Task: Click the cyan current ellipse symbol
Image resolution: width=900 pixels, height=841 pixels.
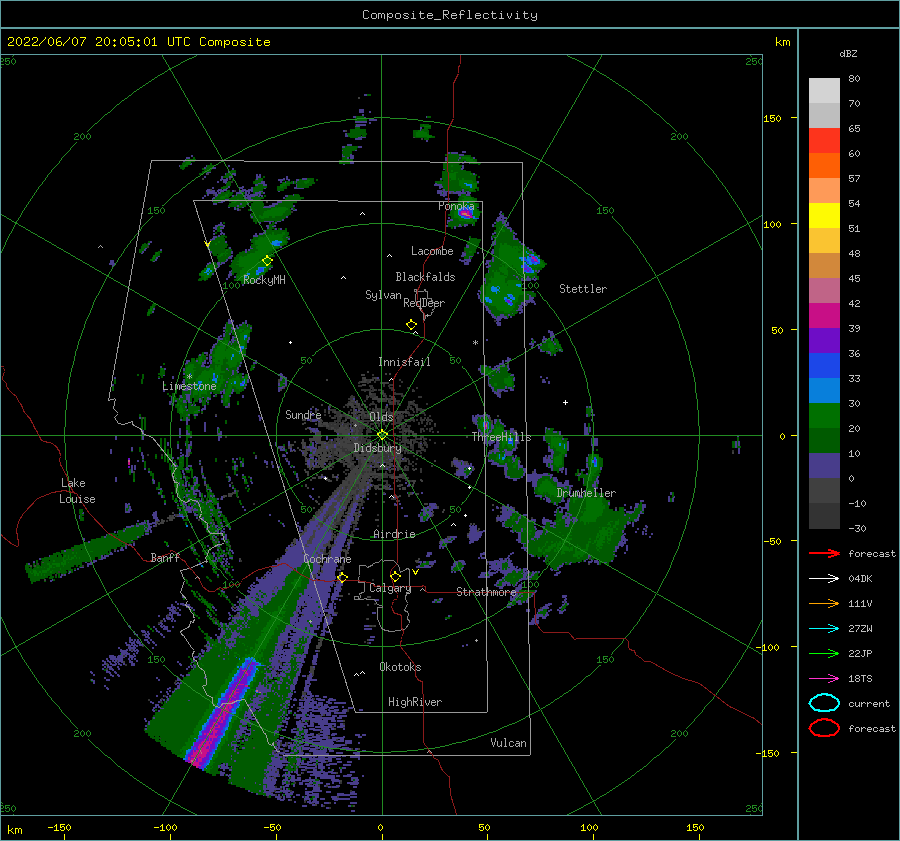Action: (x=824, y=703)
